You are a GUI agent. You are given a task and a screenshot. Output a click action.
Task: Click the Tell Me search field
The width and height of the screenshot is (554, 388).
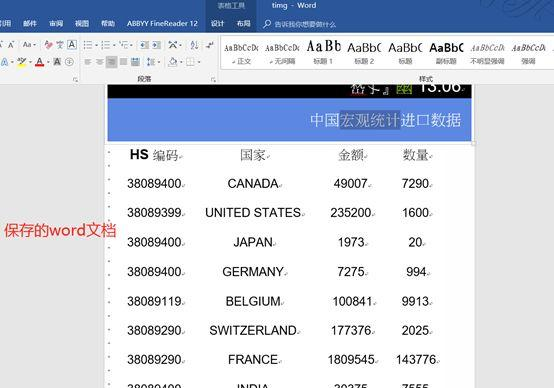click(300, 24)
